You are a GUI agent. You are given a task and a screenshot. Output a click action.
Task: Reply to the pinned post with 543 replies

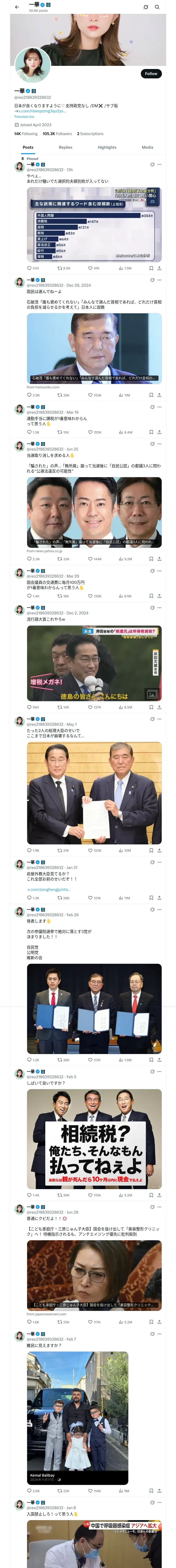point(33,268)
